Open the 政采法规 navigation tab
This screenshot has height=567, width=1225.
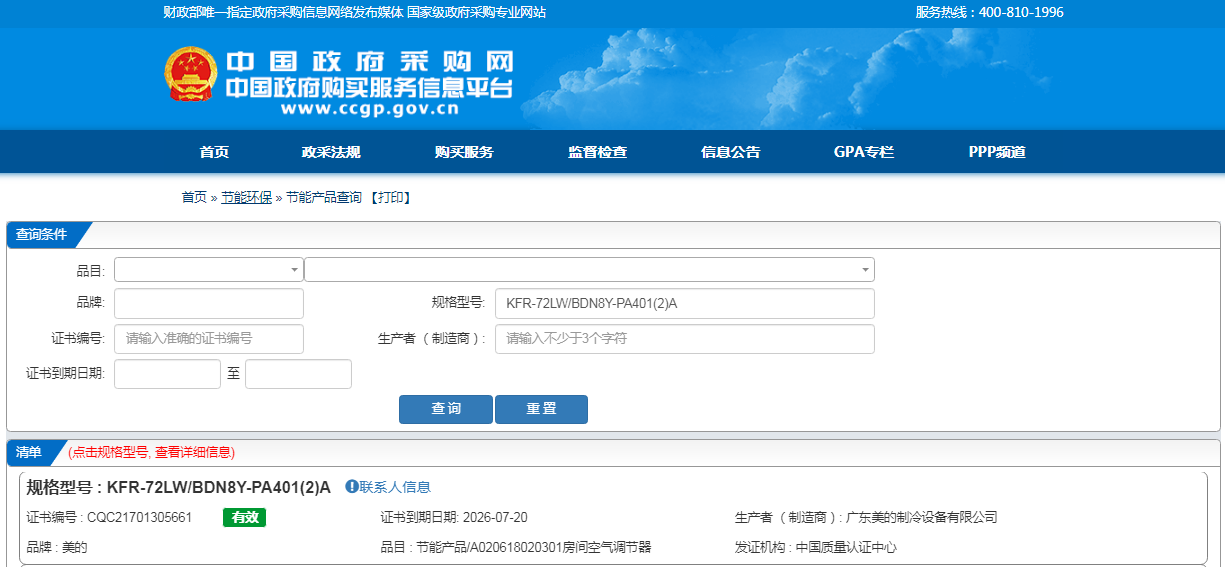click(x=331, y=152)
